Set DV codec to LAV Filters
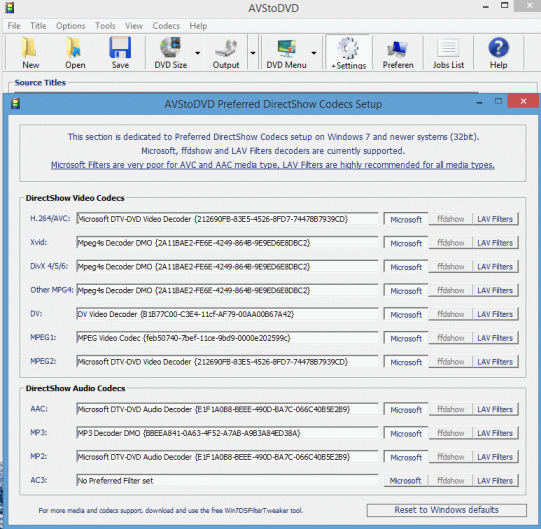The image size is (541, 529). tap(495, 314)
